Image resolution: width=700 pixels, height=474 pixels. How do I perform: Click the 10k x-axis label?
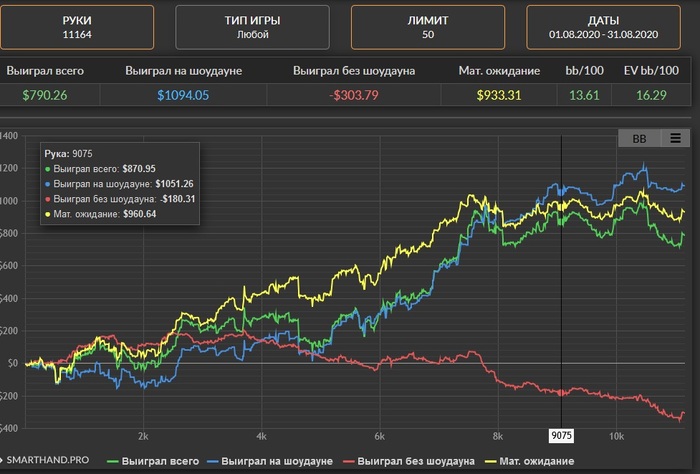pos(616,436)
